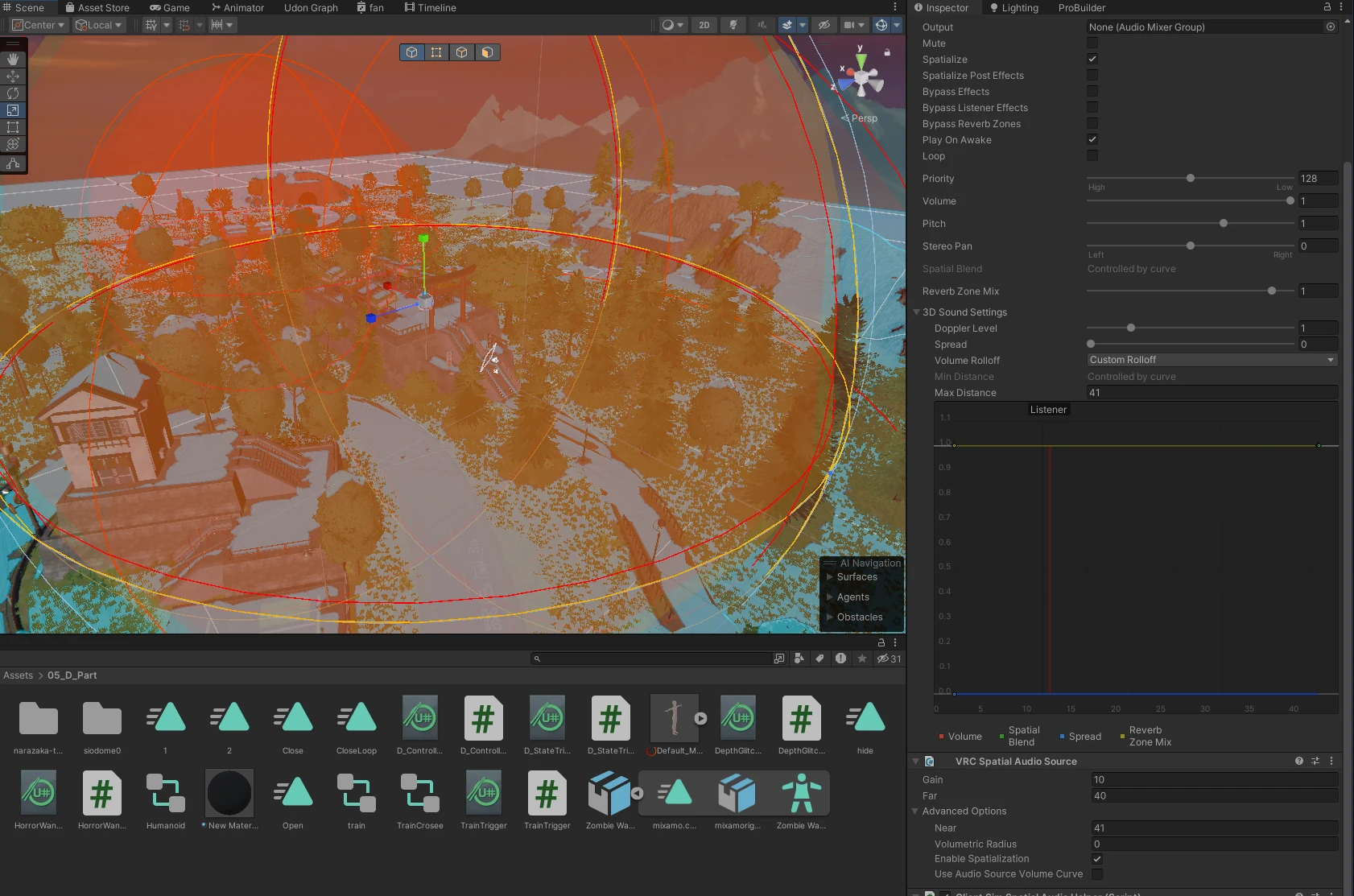Viewport: 1354px width, 896px height.
Task: Select the Rect transform tool
Action: (13, 127)
